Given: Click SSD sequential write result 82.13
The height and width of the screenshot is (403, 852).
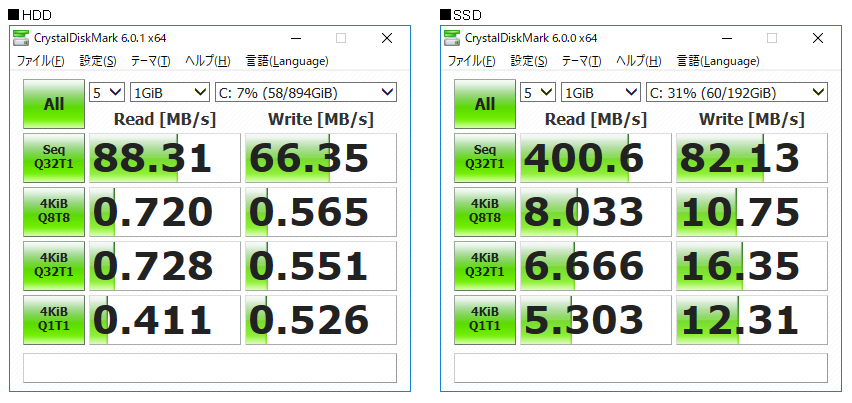Looking at the screenshot, I should [x=752, y=158].
